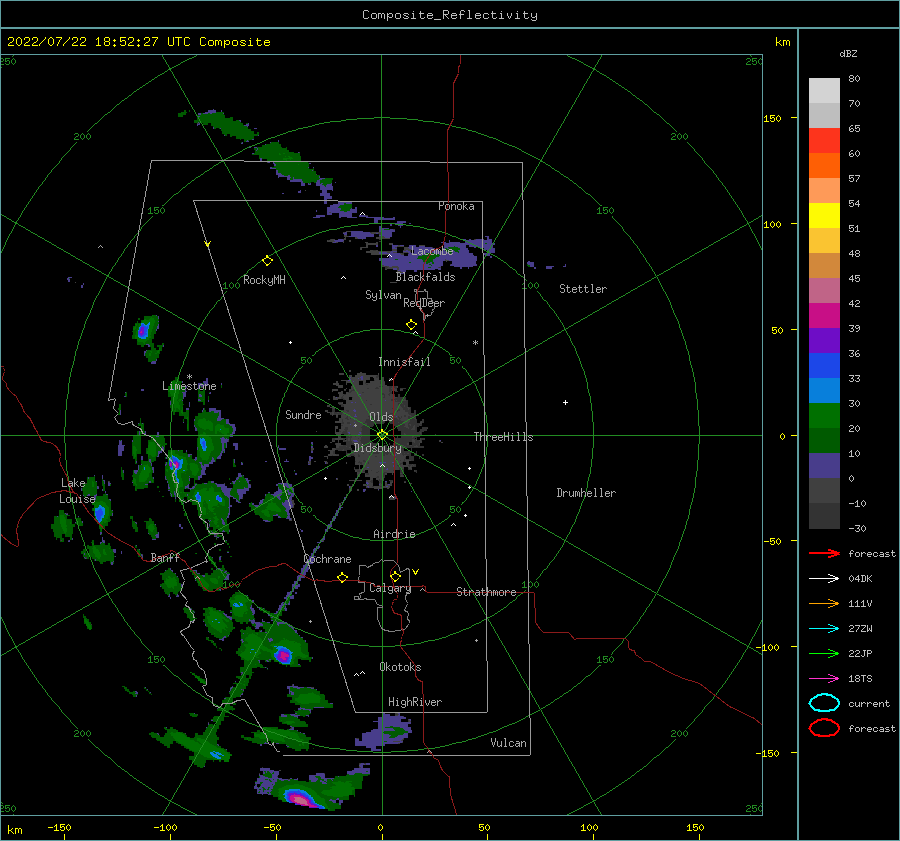Viewport: 900px width, 841px height.
Task: Click the Limestone label
Action: pyautogui.click(x=189, y=386)
